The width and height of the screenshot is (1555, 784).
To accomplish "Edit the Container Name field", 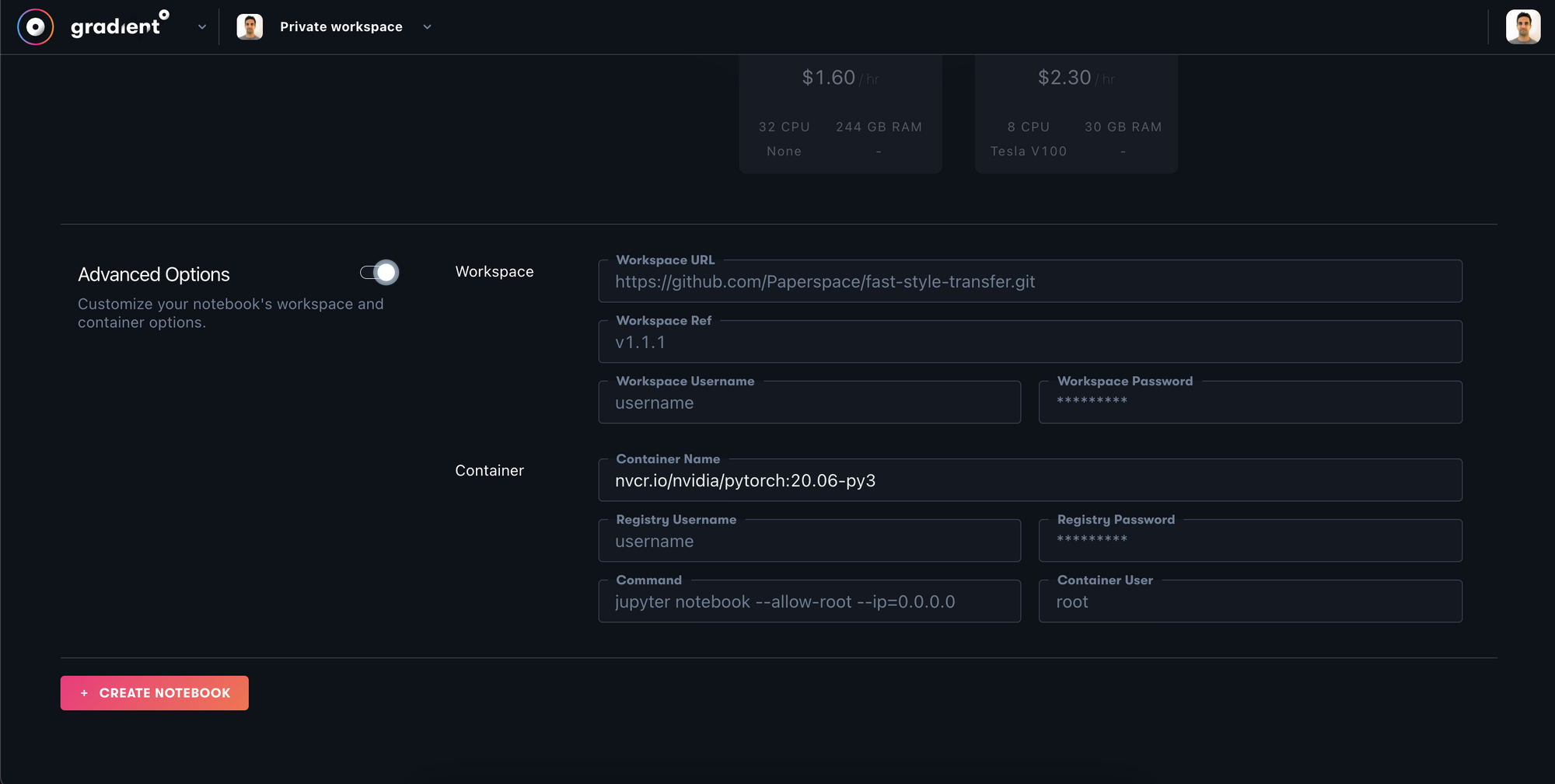I will [x=1030, y=480].
